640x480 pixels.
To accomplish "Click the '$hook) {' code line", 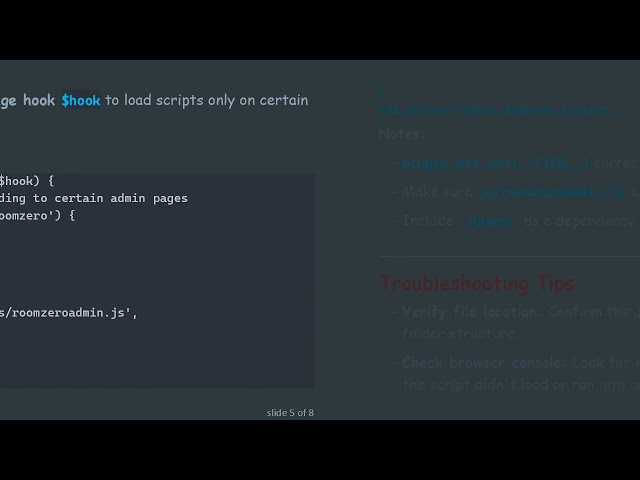I will tap(27, 181).
